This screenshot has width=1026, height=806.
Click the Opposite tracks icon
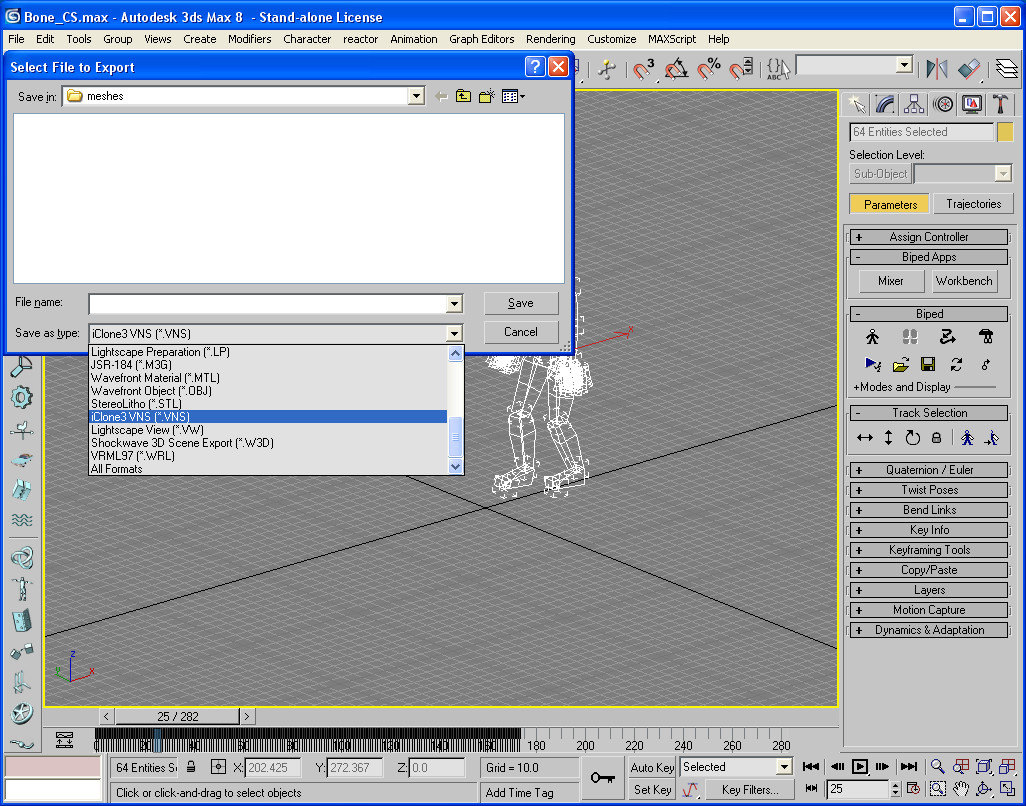992,438
